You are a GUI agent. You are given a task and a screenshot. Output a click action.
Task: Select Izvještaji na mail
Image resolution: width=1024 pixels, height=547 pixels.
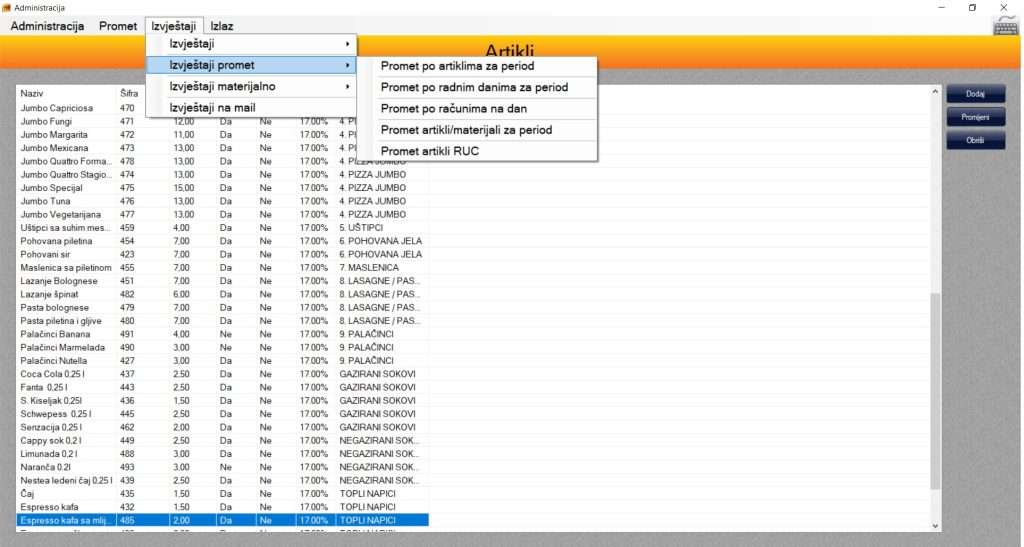[x=251, y=108]
